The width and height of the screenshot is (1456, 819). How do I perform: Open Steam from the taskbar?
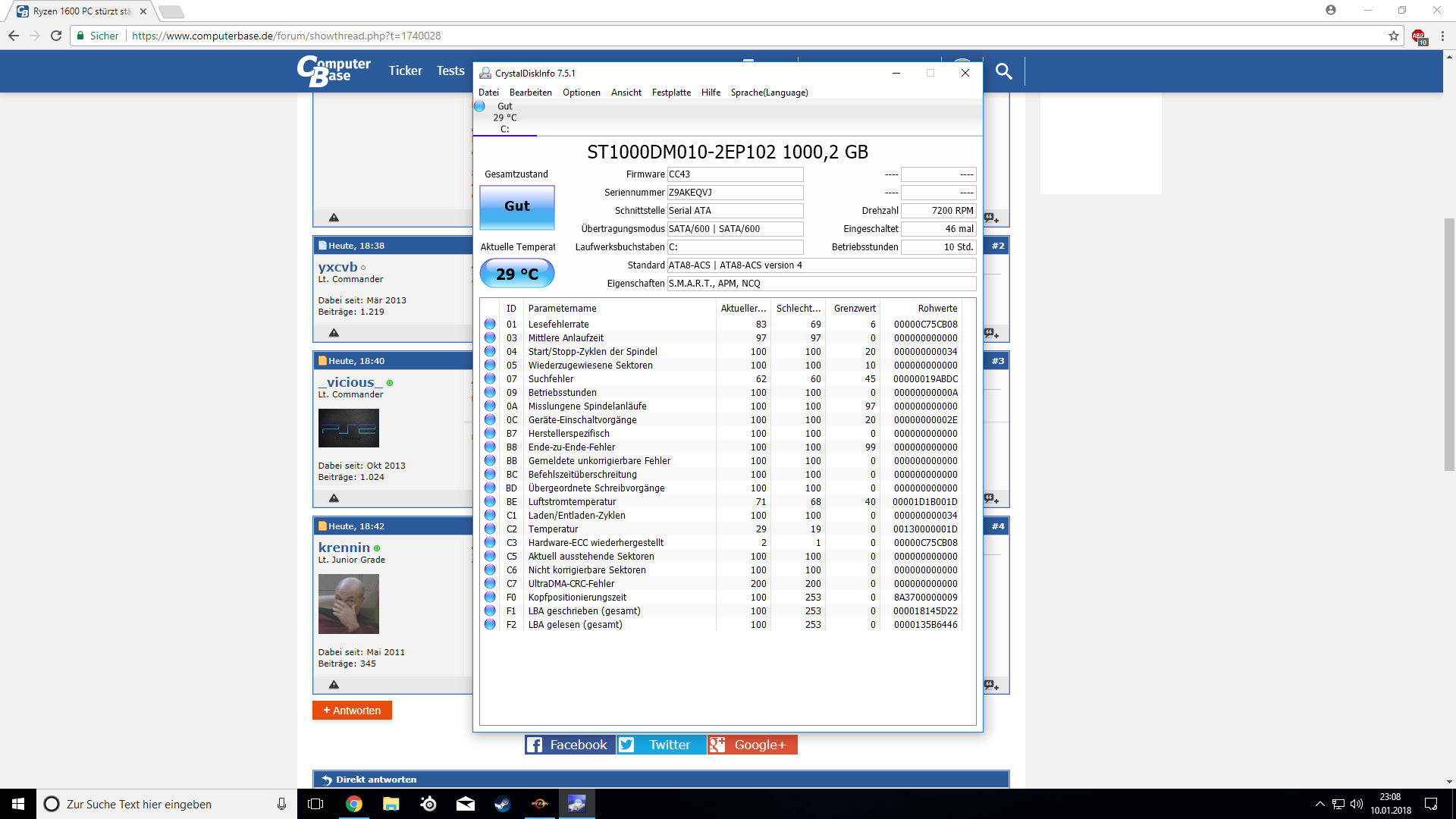(502, 804)
